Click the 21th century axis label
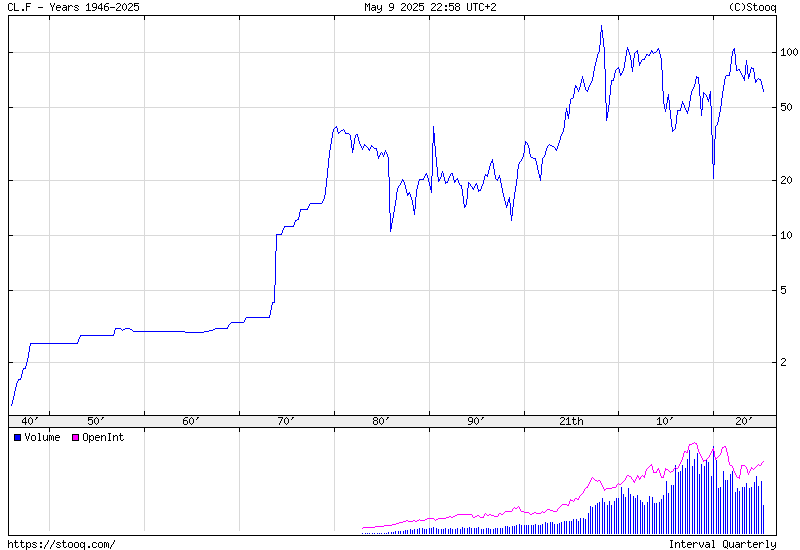 coord(571,421)
